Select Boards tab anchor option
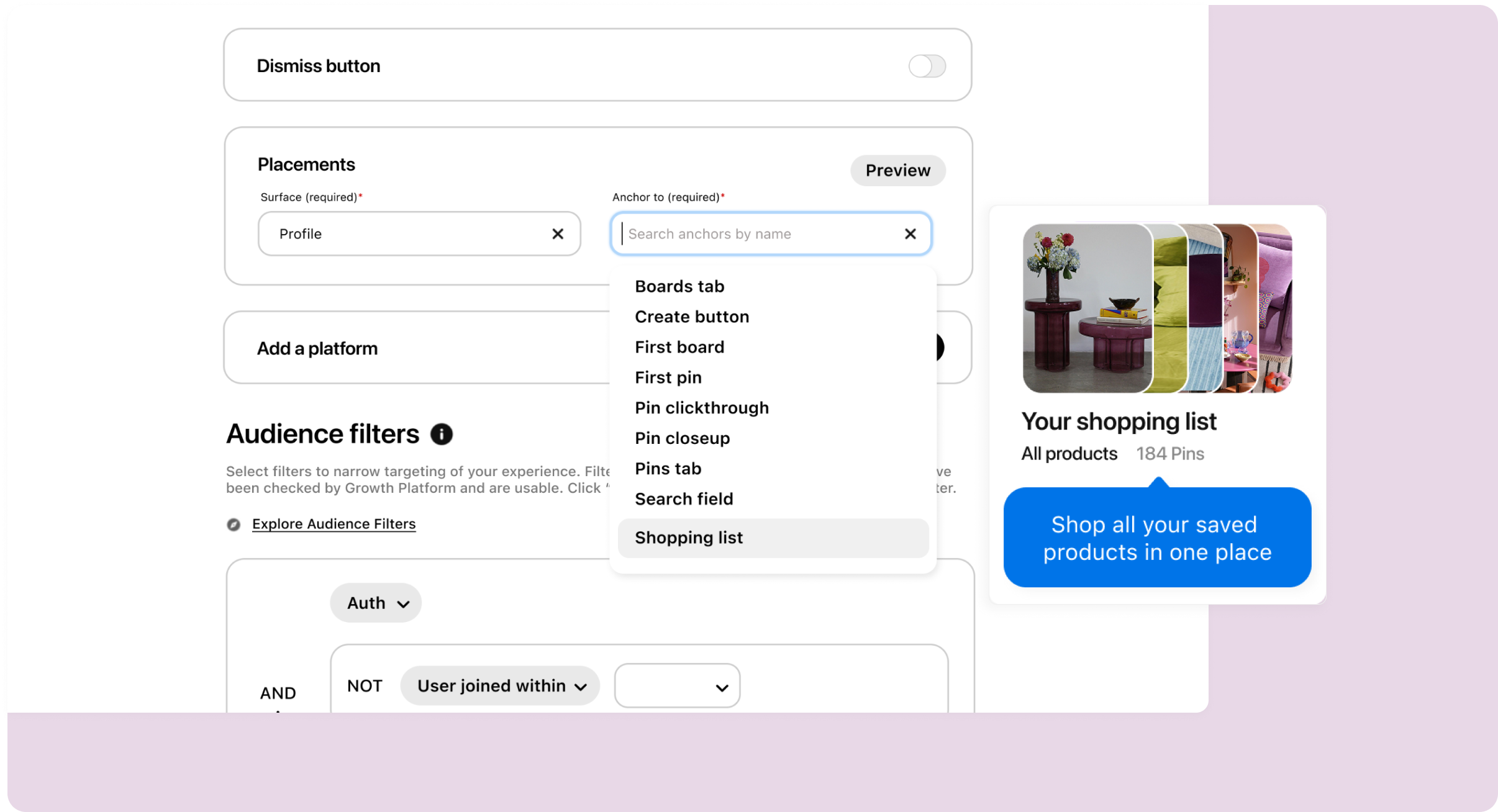Image resolution: width=1498 pixels, height=812 pixels. click(x=679, y=286)
